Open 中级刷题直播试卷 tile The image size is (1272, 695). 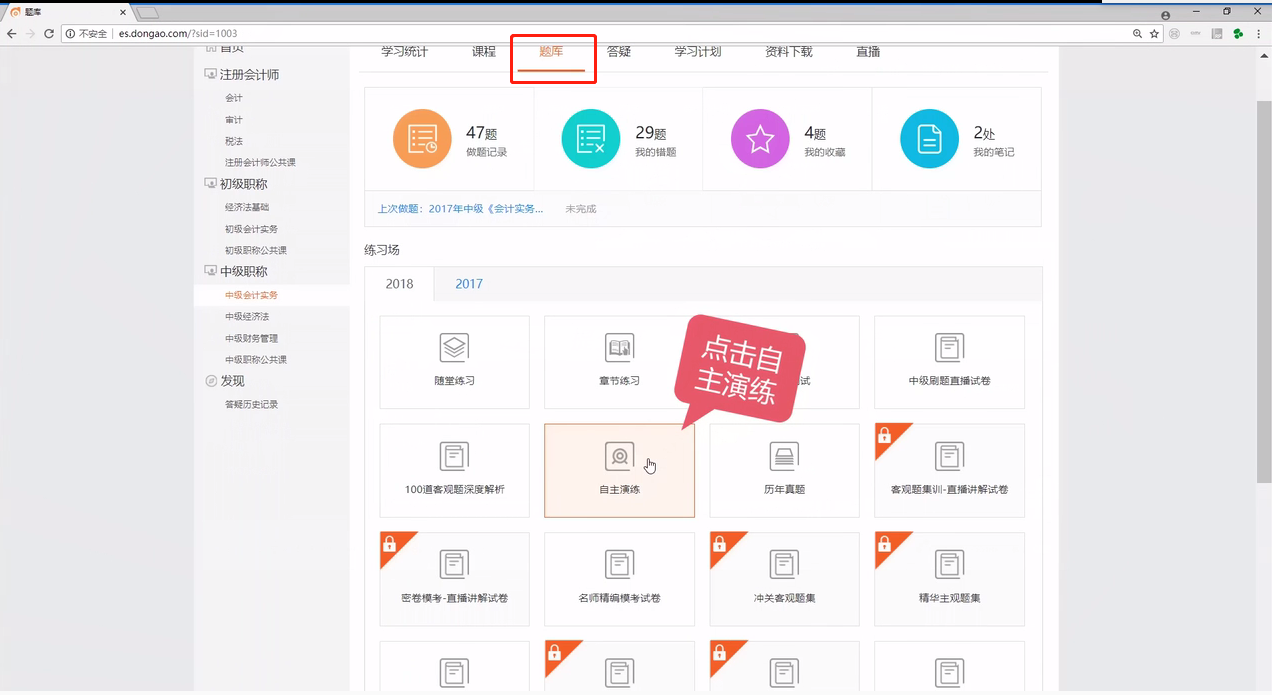point(949,361)
